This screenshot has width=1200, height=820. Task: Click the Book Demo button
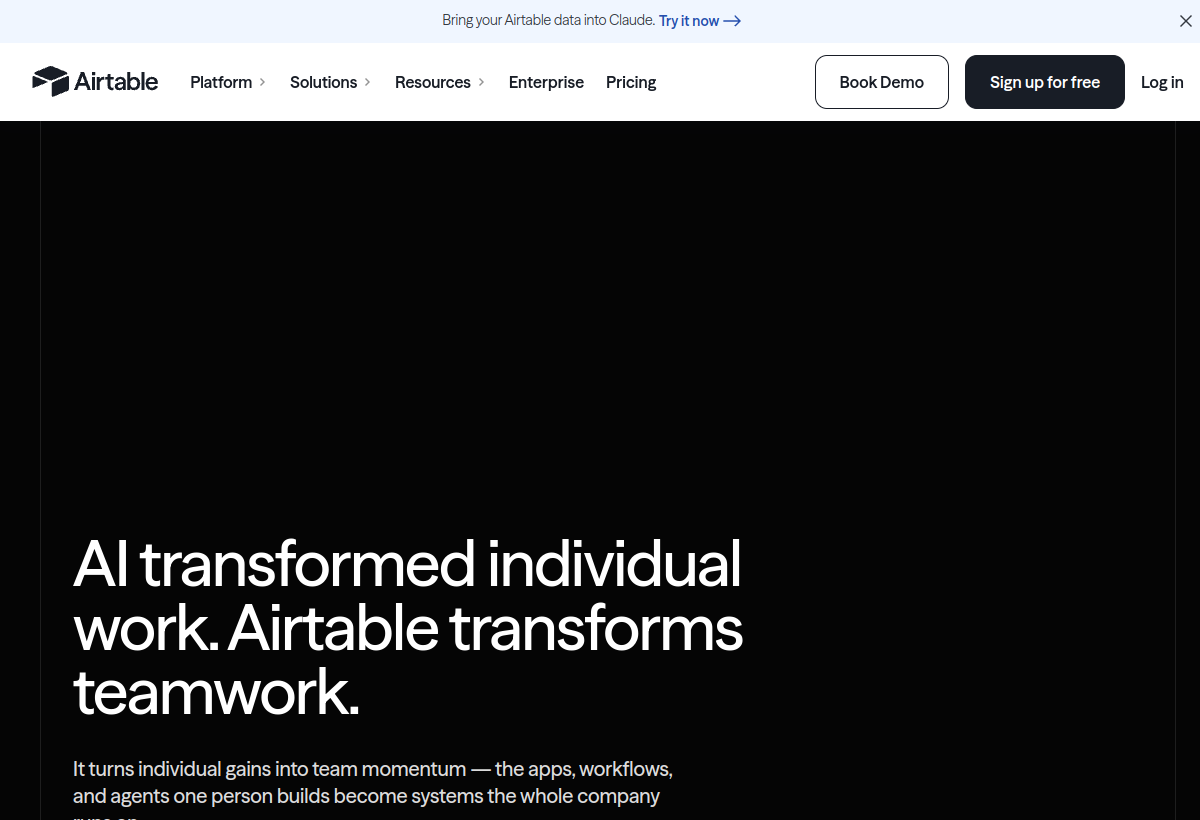click(882, 82)
